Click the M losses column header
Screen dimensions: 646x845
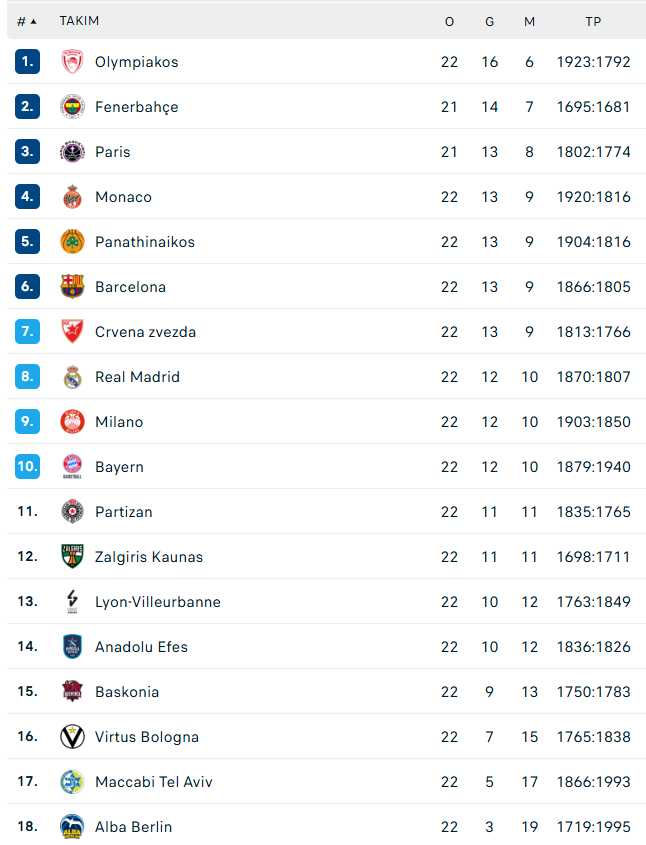tap(530, 22)
